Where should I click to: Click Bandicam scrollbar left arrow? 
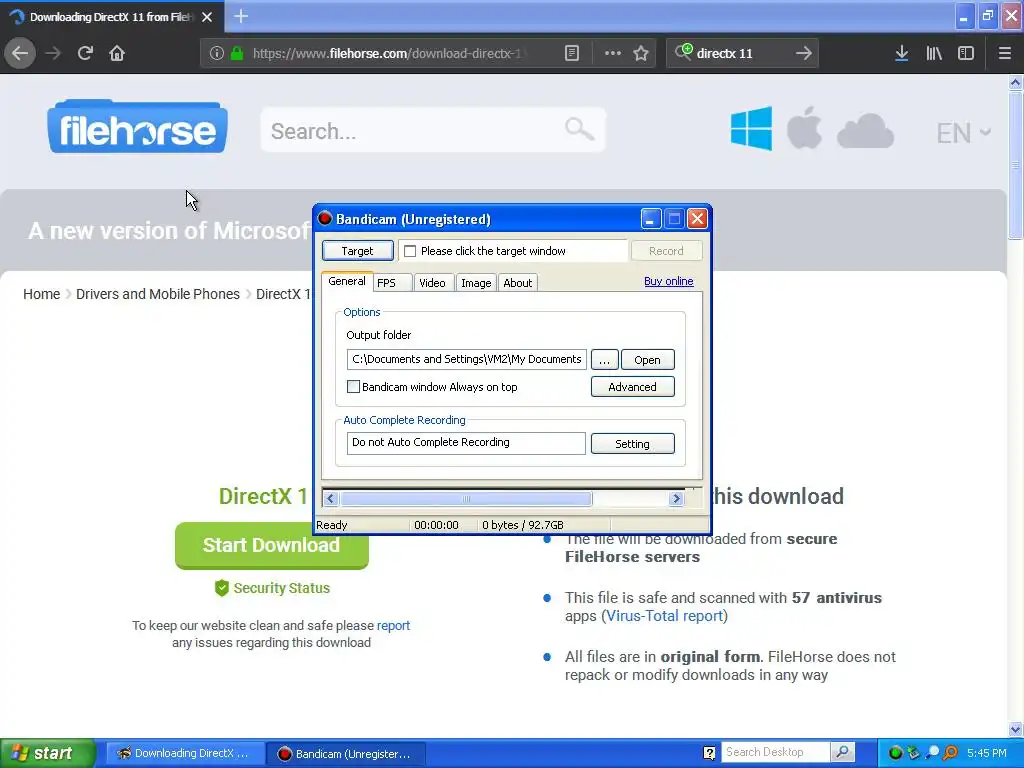330,499
